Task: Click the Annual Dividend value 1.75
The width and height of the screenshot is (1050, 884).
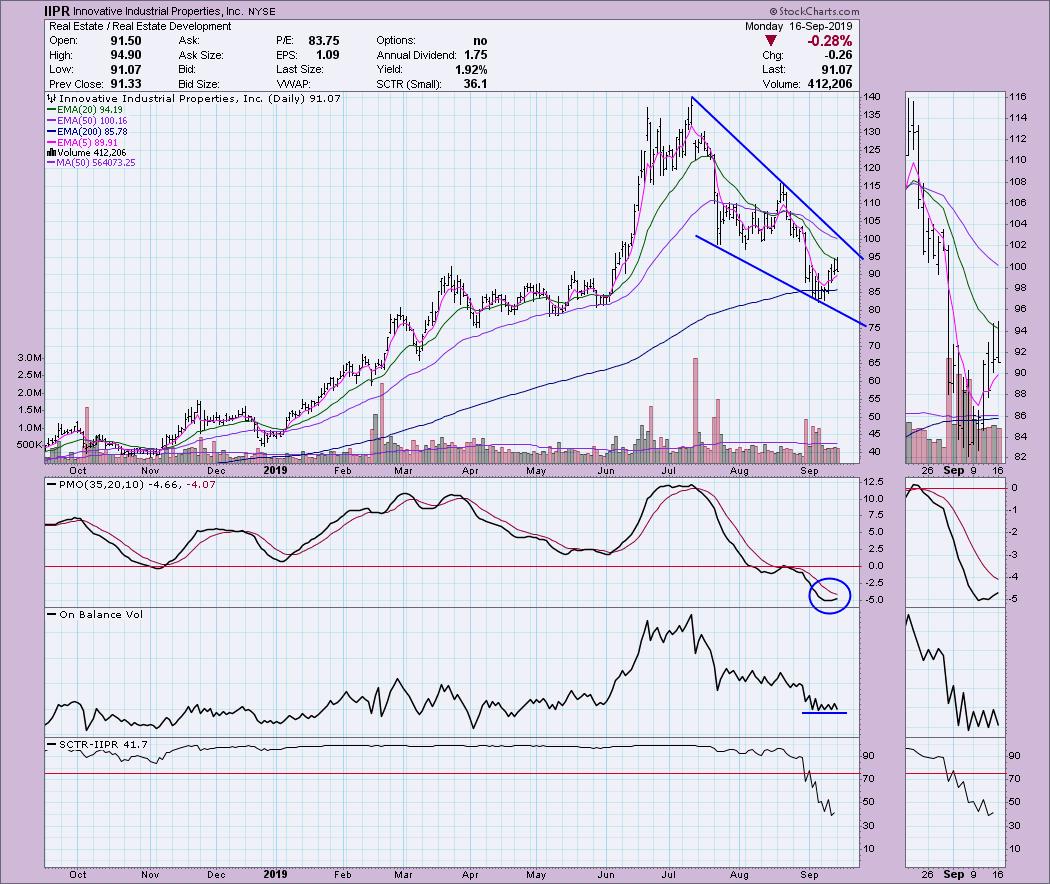Action: (475, 55)
